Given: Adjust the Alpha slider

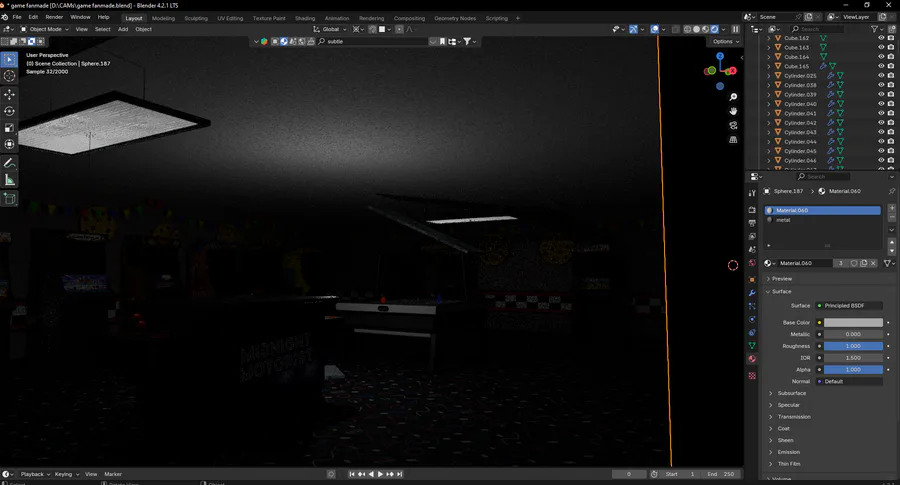Looking at the screenshot, I should click(x=853, y=370).
